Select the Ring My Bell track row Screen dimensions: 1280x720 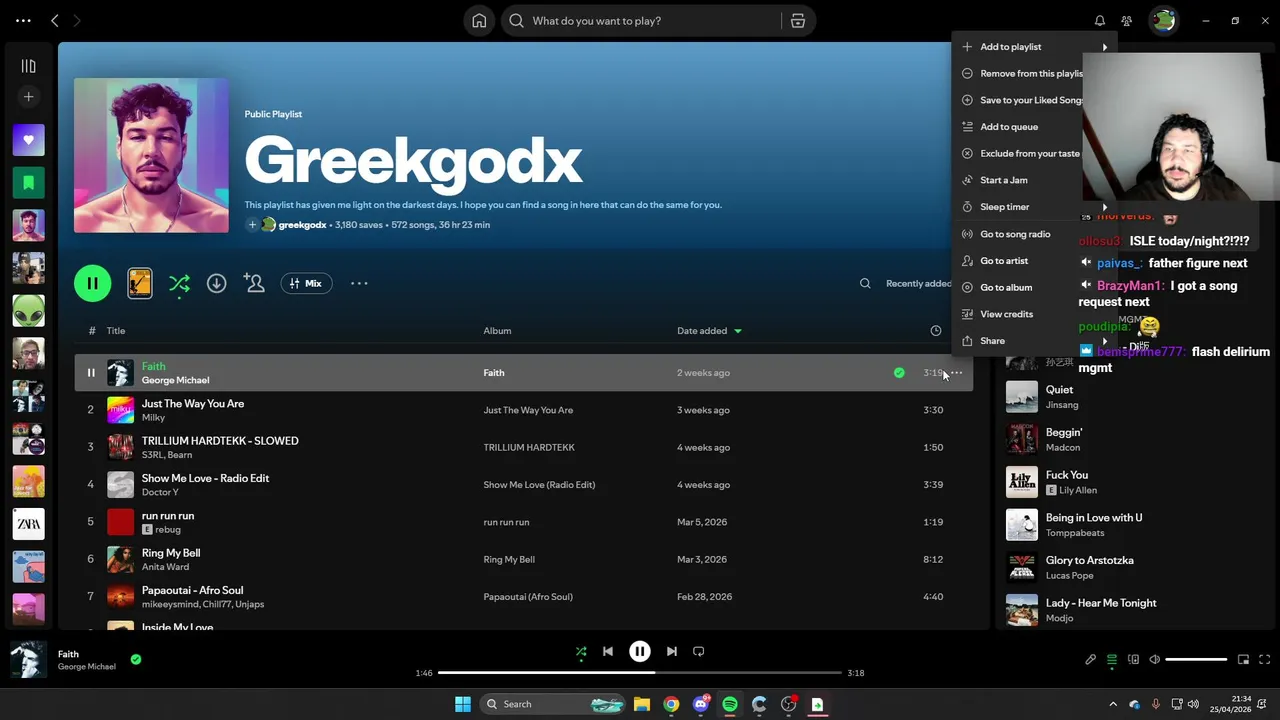(x=523, y=559)
